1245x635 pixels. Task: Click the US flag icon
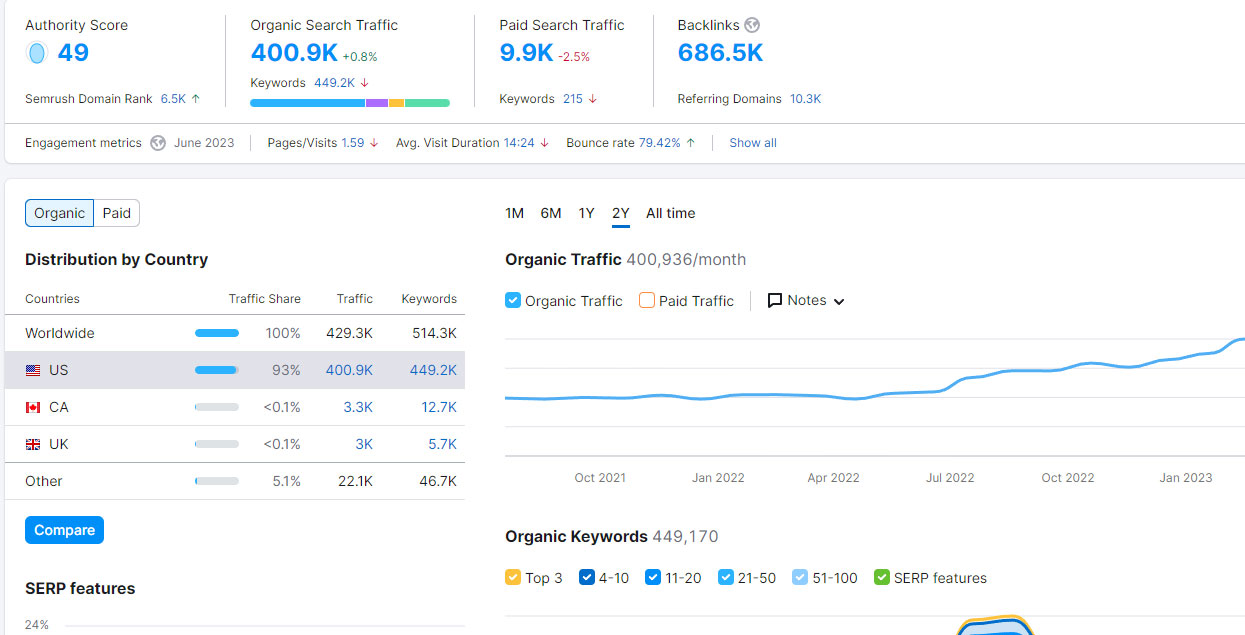(33, 370)
